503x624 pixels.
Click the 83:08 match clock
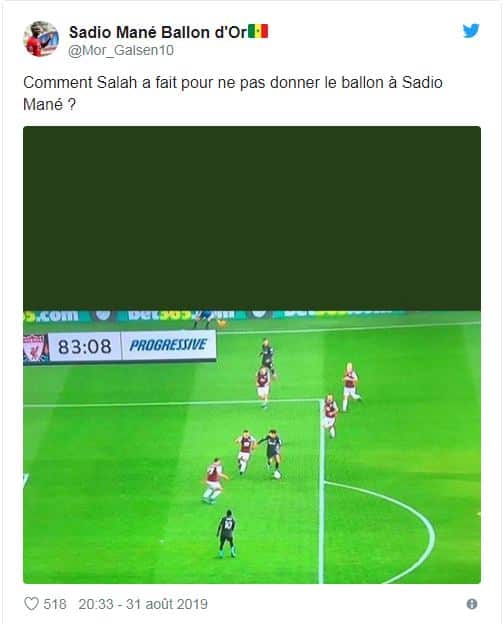coord(84,347)
